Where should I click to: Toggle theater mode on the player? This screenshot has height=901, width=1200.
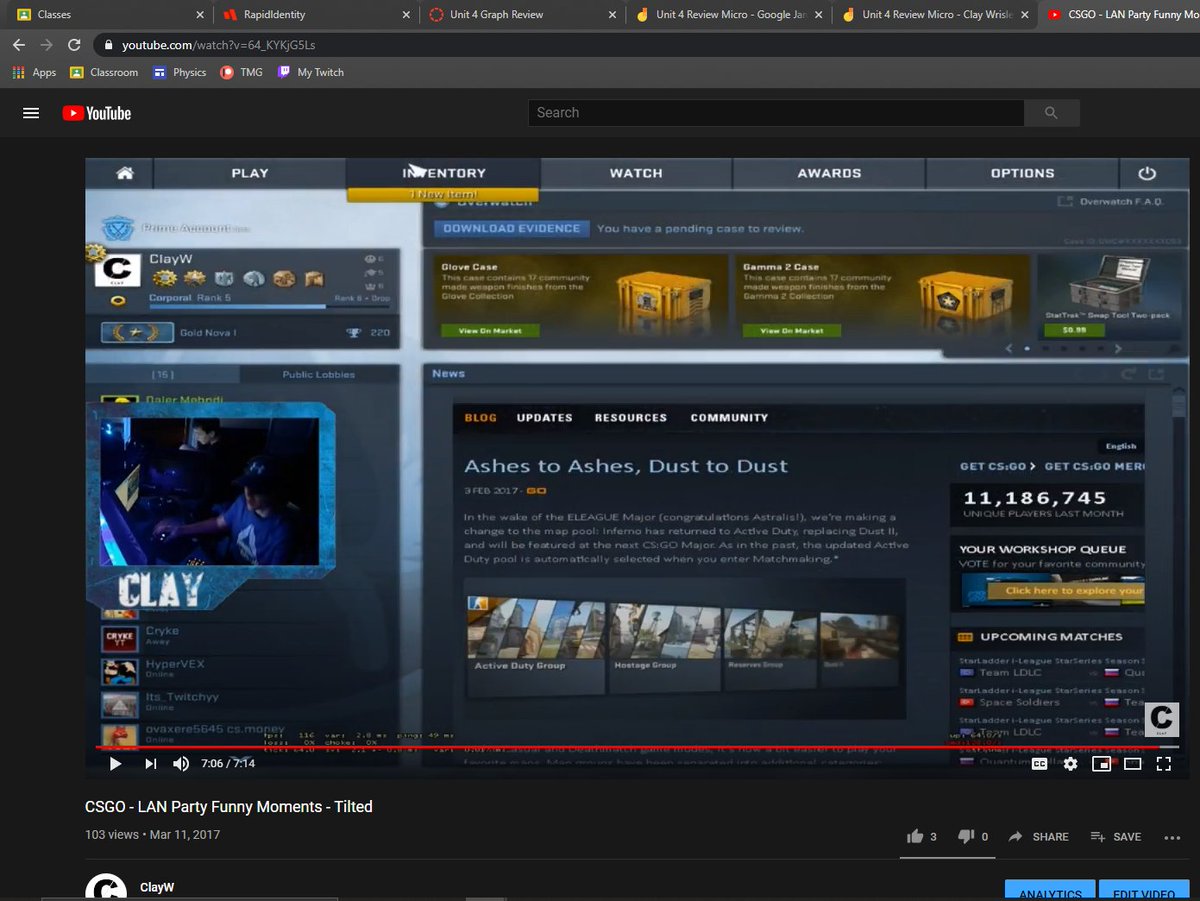point(1132,764)
